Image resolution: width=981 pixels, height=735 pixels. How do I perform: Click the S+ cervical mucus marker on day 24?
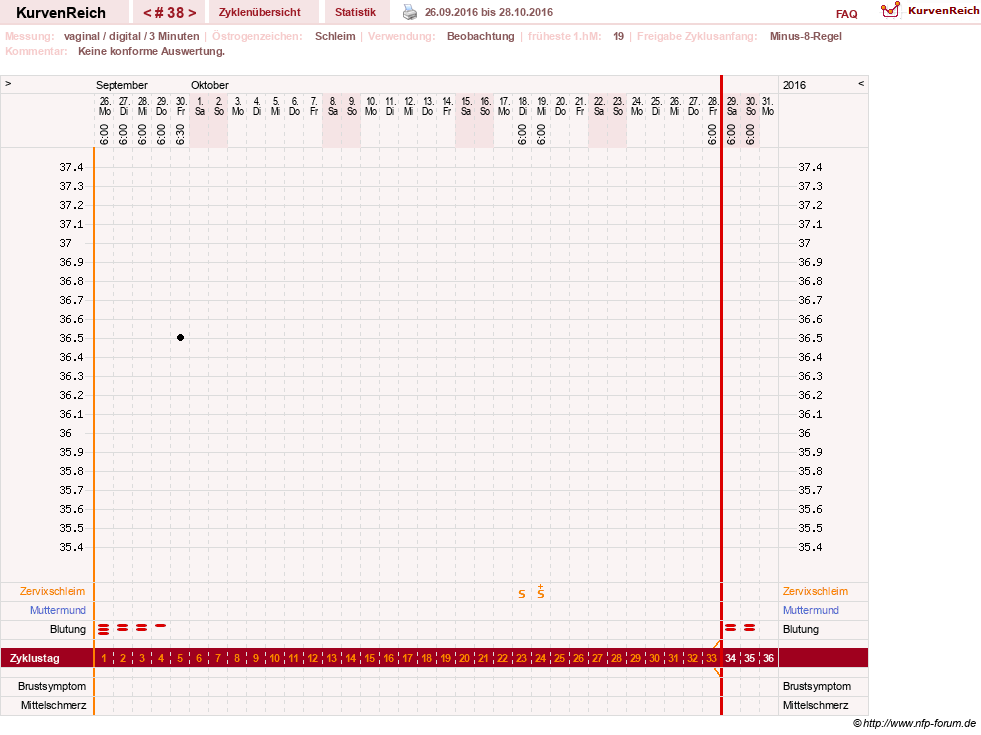[541, 592]
